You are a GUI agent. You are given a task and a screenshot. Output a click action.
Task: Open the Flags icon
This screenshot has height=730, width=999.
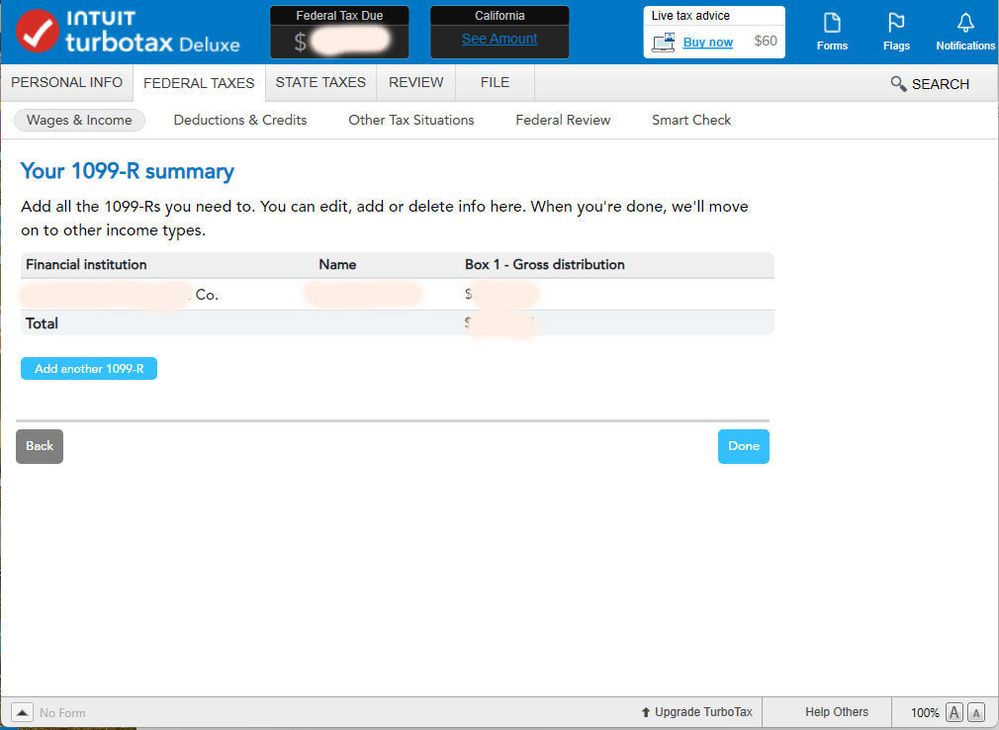pos(896,24)
